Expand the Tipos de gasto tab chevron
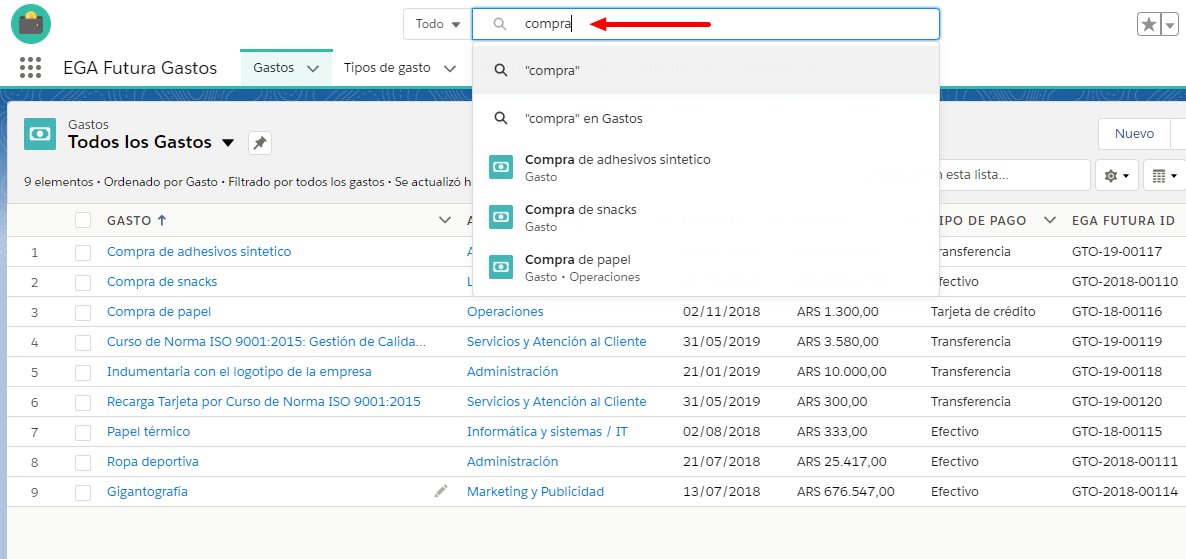The image size is (1186, 559). [450, 68]
